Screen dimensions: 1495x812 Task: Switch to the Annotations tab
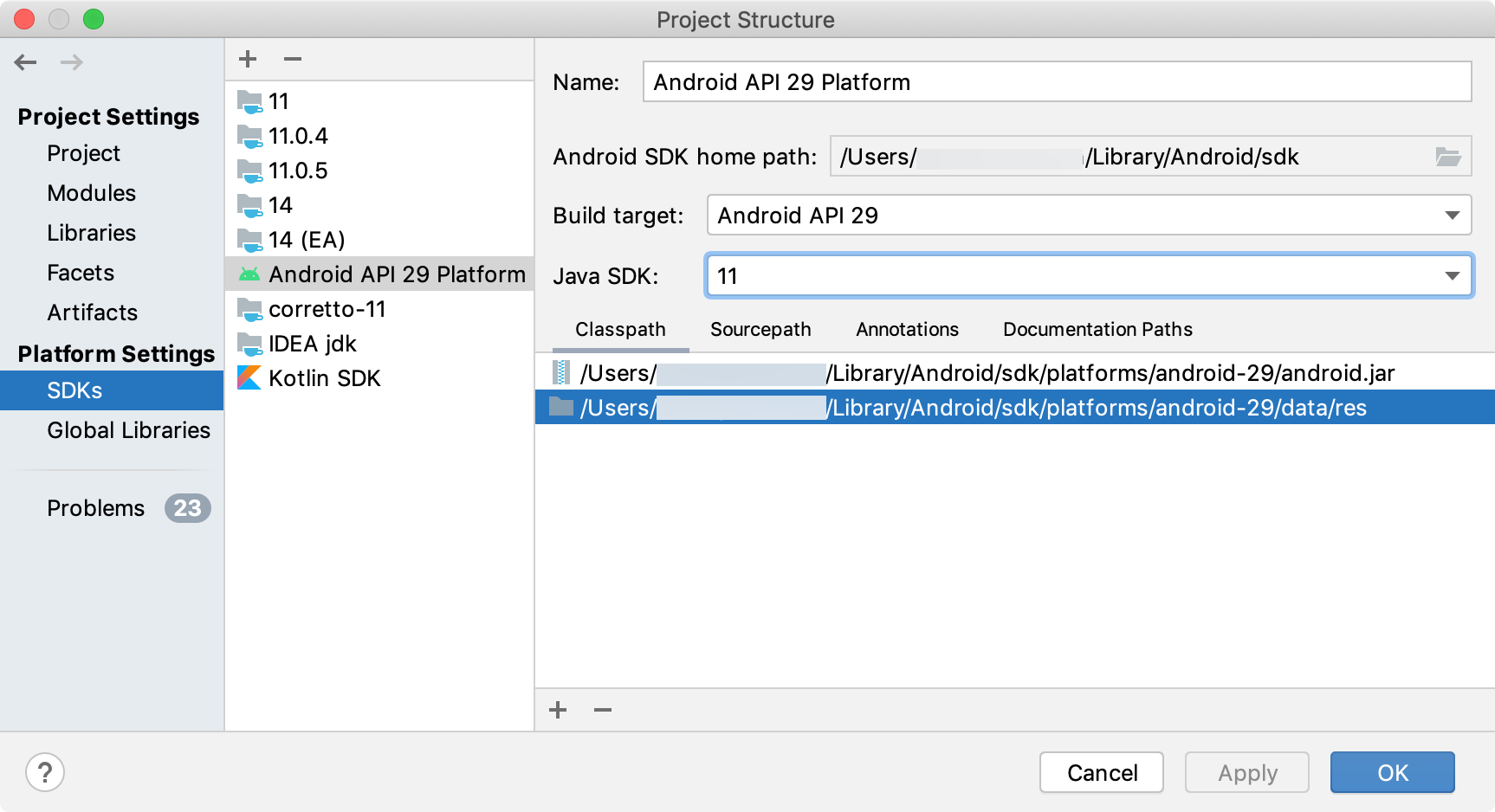coord(907,330)
